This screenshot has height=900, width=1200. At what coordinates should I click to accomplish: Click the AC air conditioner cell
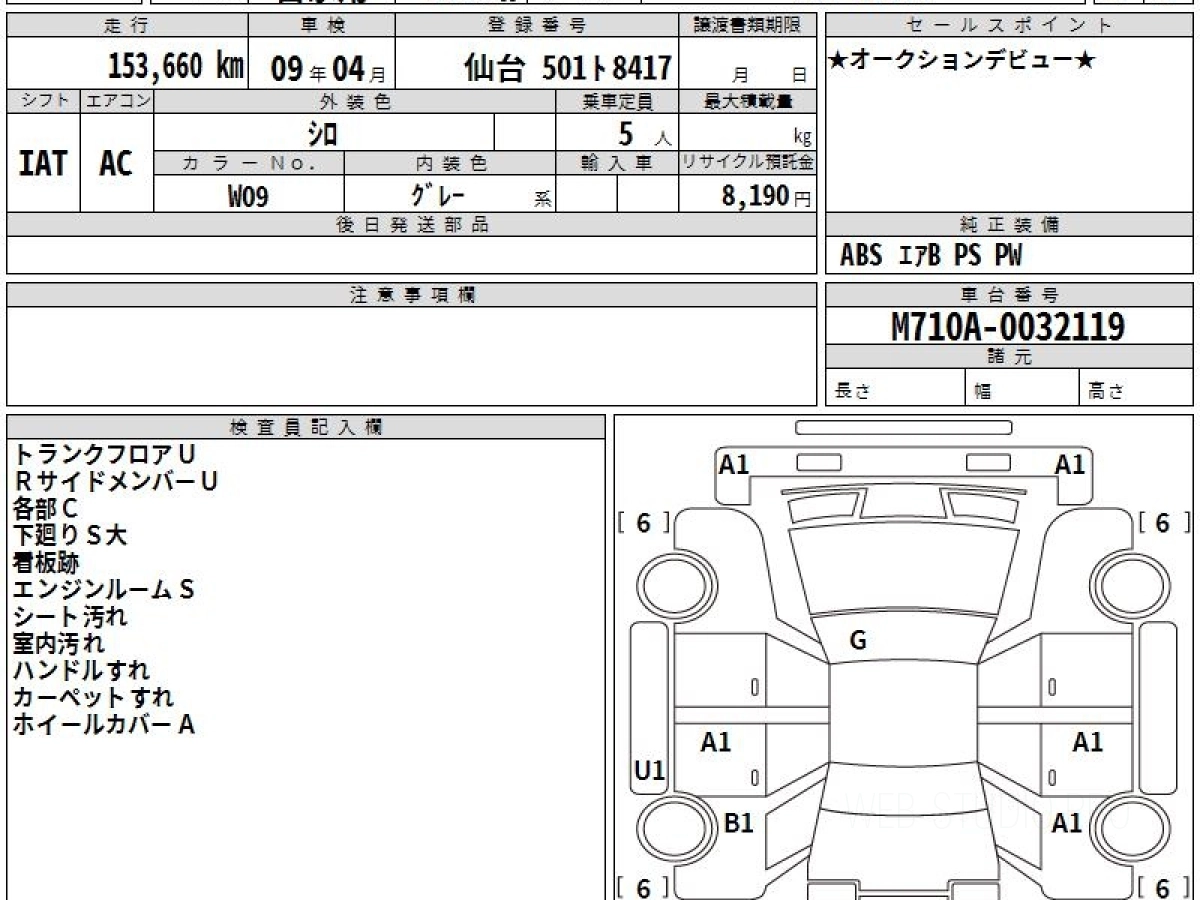click(116, 163)
